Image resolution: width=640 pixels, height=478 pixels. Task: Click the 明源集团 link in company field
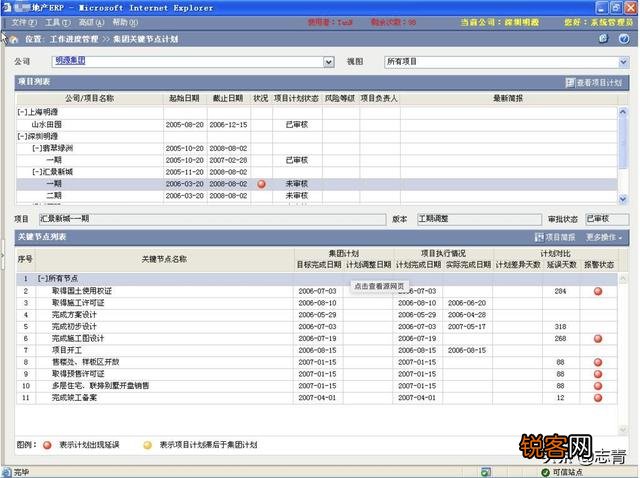tap(70, 61)
